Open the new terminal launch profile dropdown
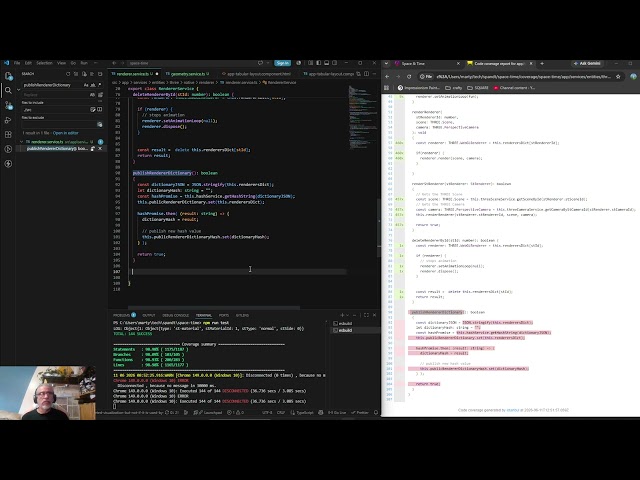 (347, 315)
